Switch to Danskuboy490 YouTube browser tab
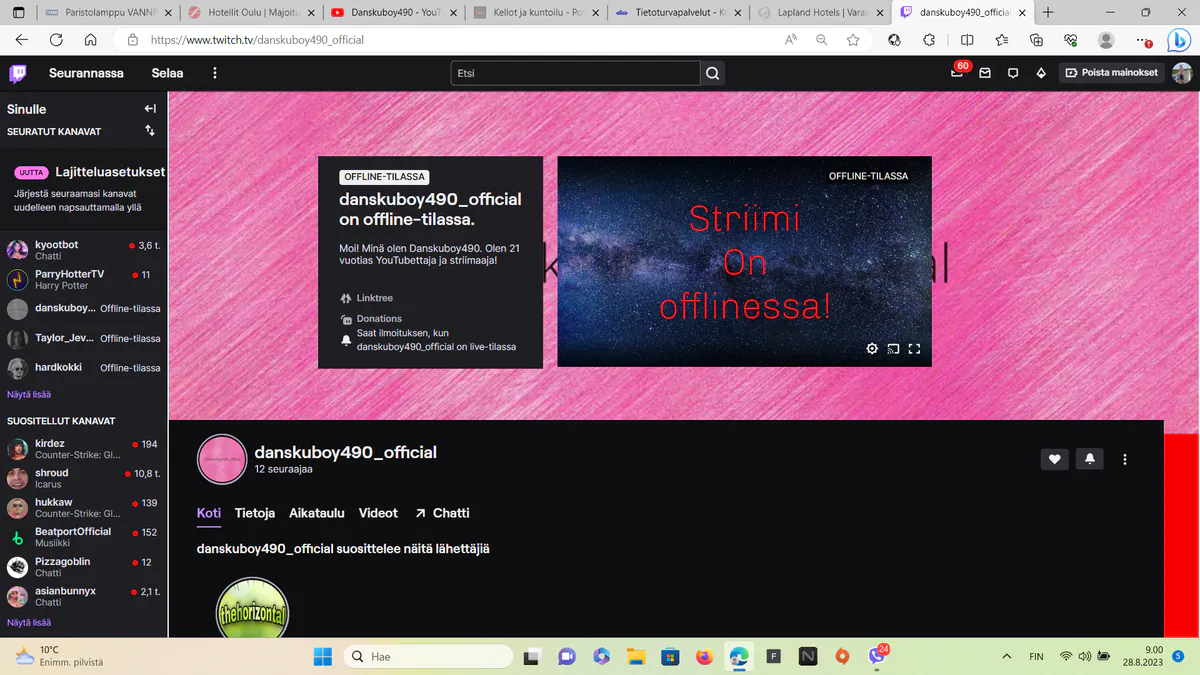 click(x=394, y=12)
